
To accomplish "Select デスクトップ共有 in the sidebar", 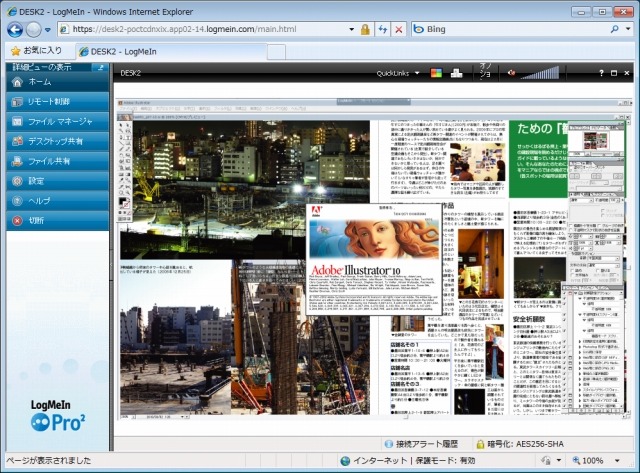I will coord(58,141).
